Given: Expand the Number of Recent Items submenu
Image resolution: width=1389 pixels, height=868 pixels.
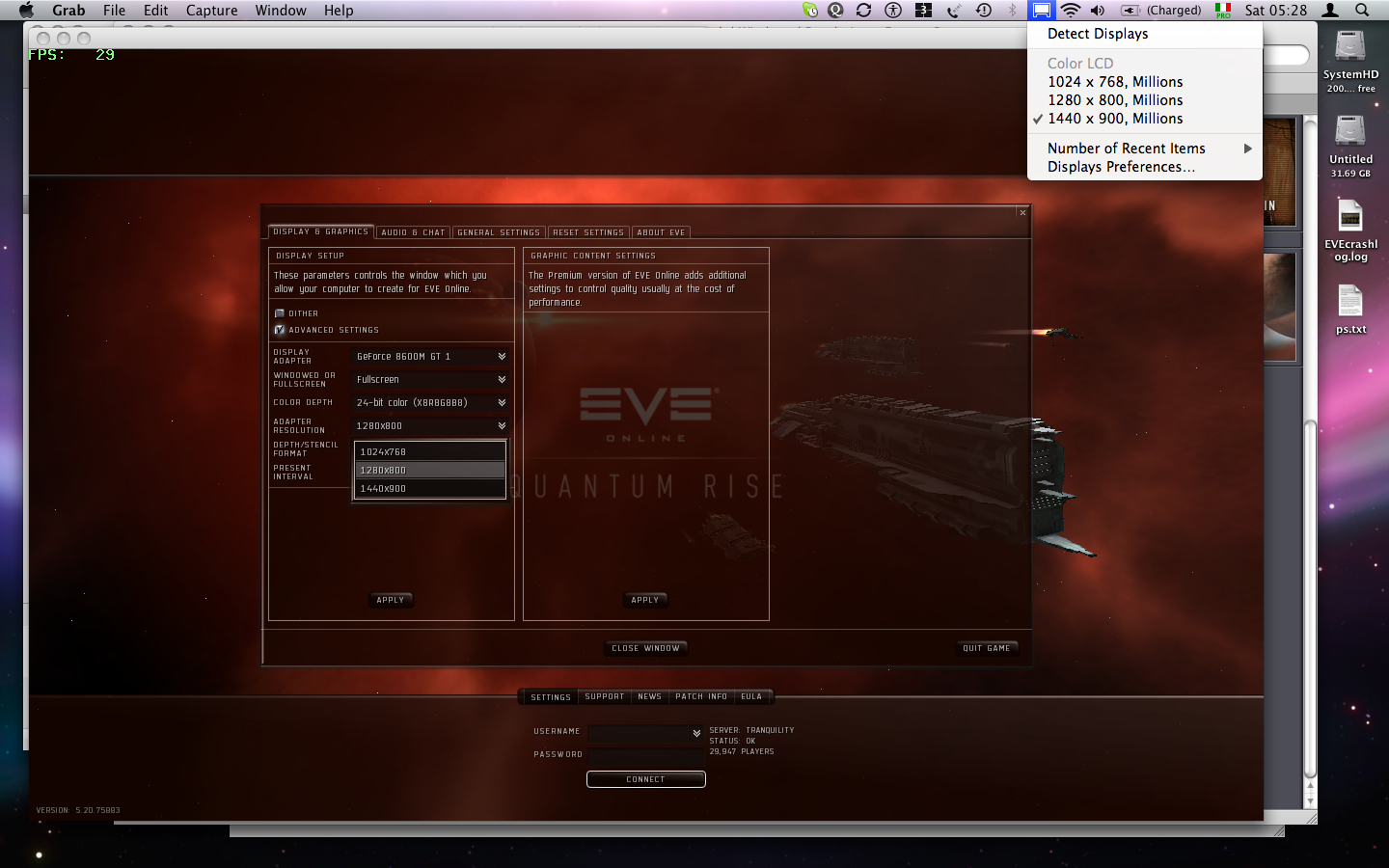Looking at the screenshot, I should [1145, 149].
